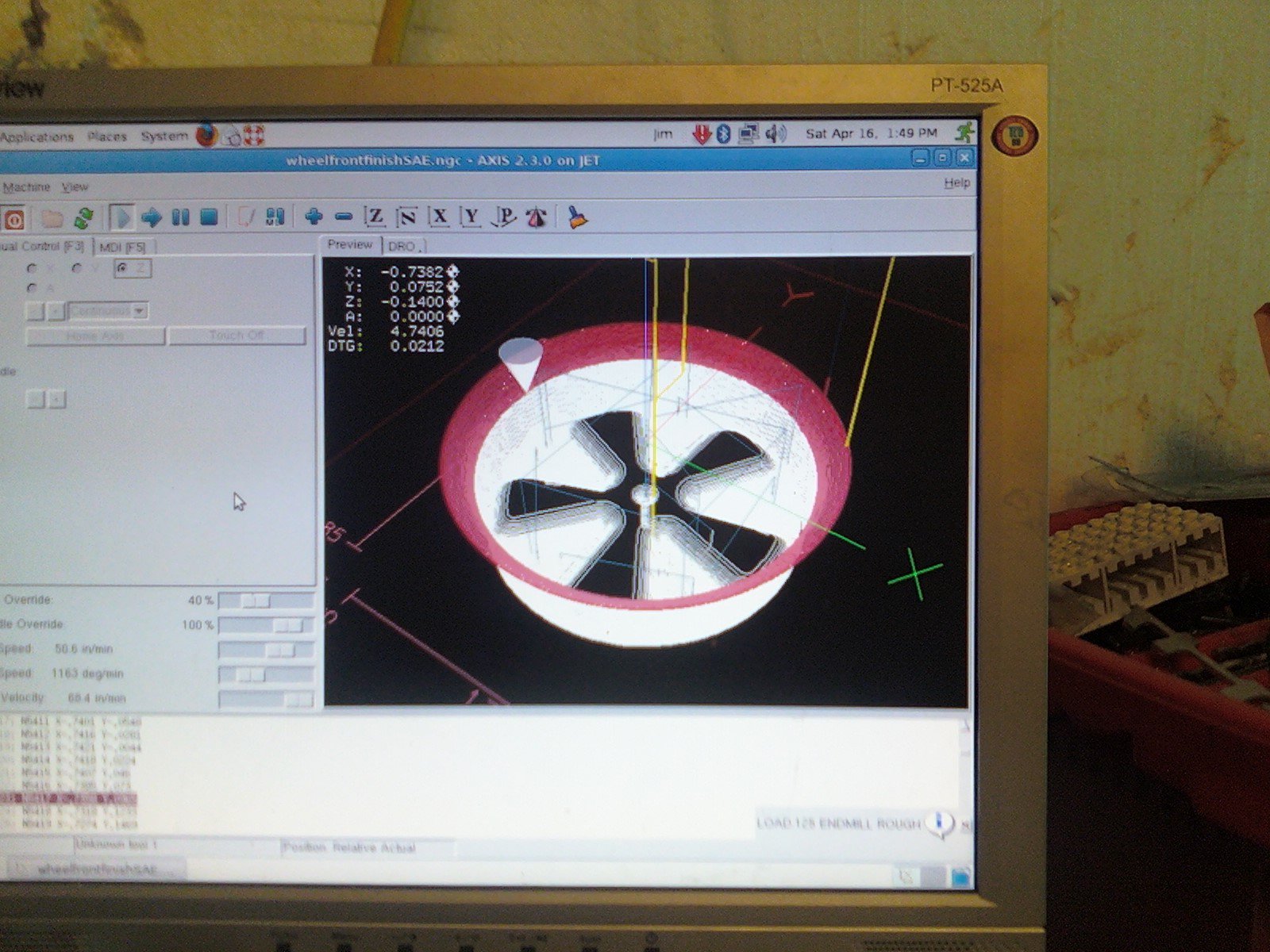Viewport: 1270px width, 952px height.
Task: Select the X side view icon
Action: coord(439,217)
